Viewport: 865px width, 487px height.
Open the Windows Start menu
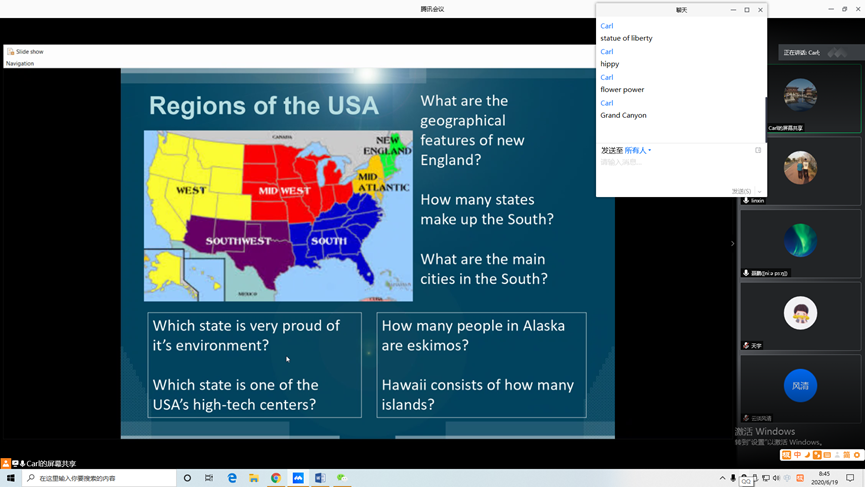[x=11, y=478]
